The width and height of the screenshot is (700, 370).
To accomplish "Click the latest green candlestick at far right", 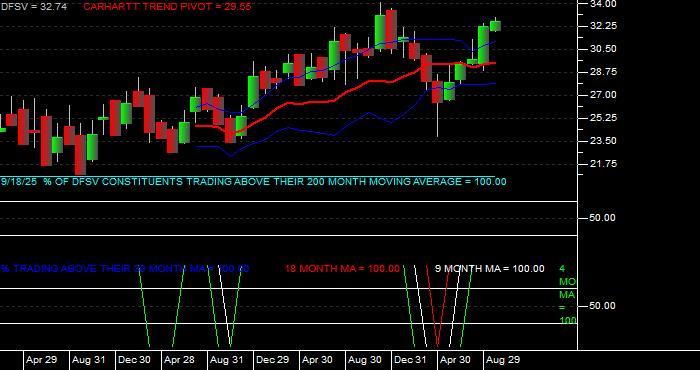I will point(495,26).
